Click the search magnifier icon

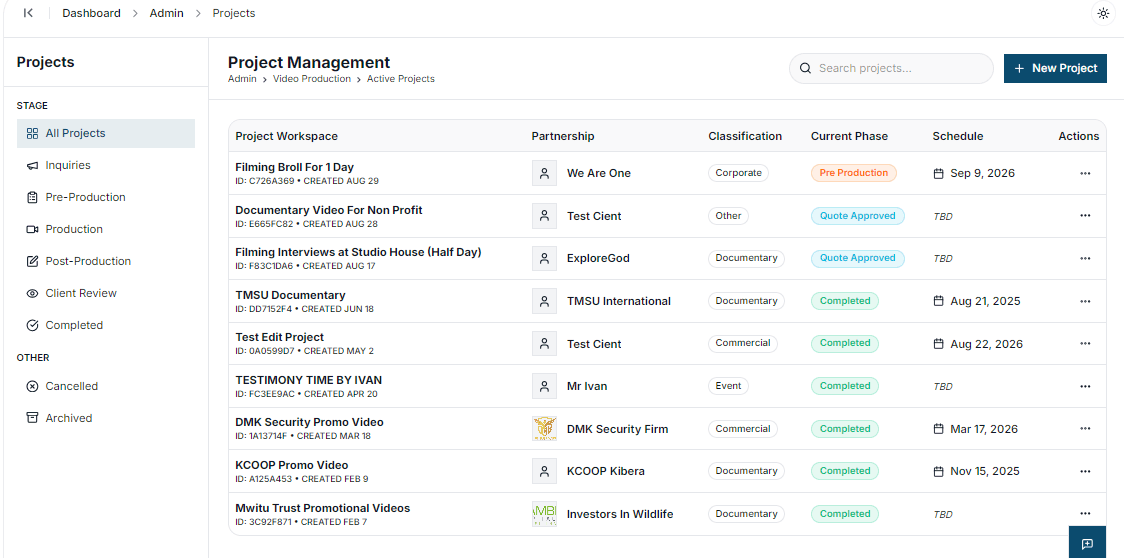click(x=805, y=68)
